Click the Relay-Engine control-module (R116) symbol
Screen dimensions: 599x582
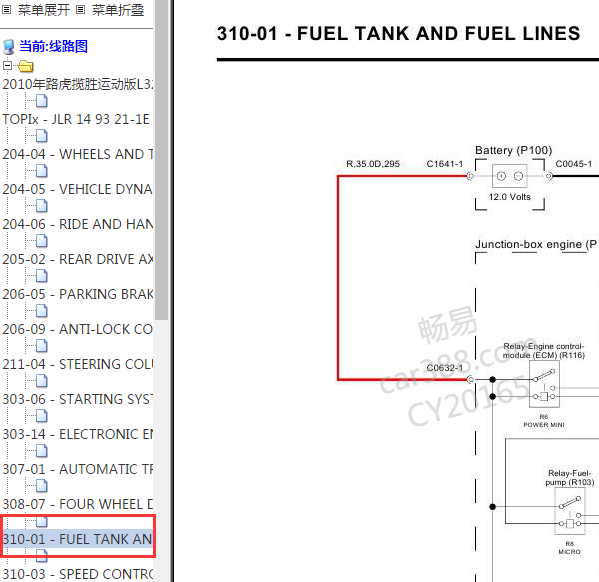(x=544, y=384)
